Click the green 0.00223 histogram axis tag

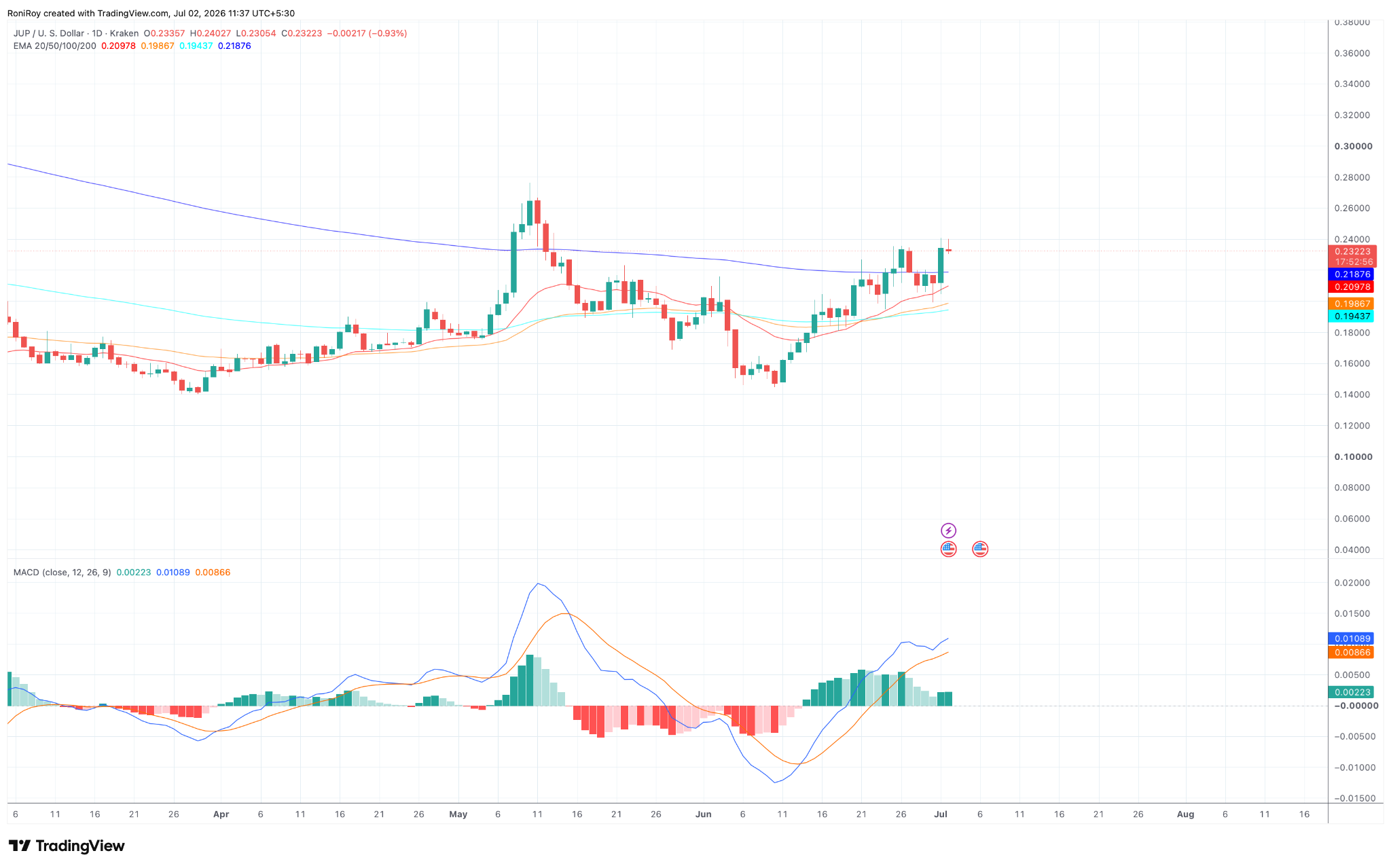pyautogui.click(x=1352, y=692)
